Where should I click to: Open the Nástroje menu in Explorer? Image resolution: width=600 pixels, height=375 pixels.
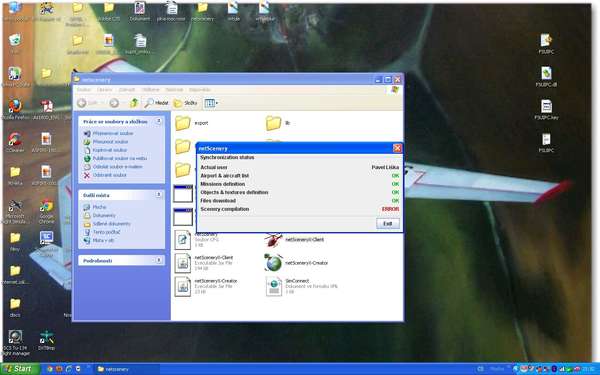point(174,90)
